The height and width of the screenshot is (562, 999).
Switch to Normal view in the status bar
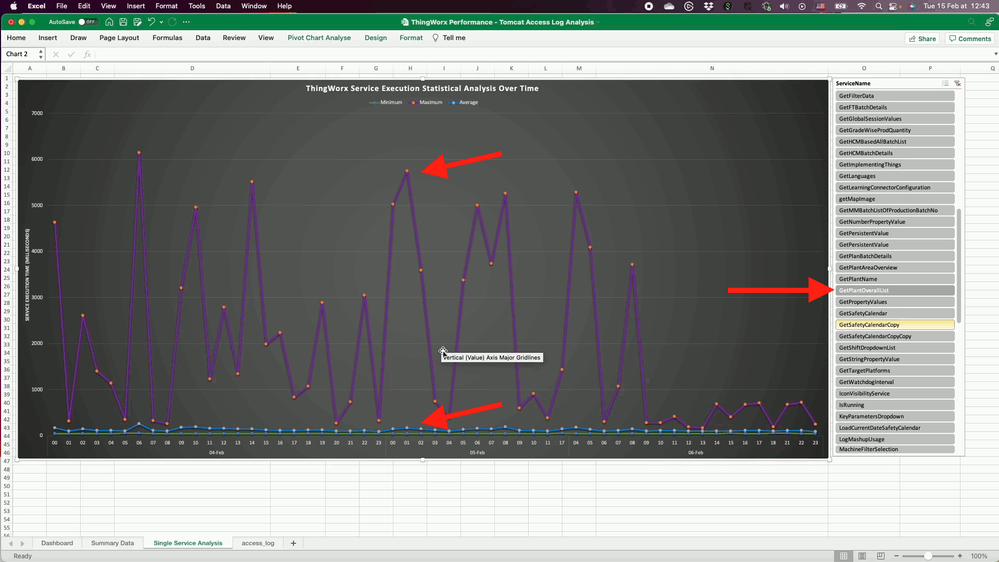[x=844, y=556]
